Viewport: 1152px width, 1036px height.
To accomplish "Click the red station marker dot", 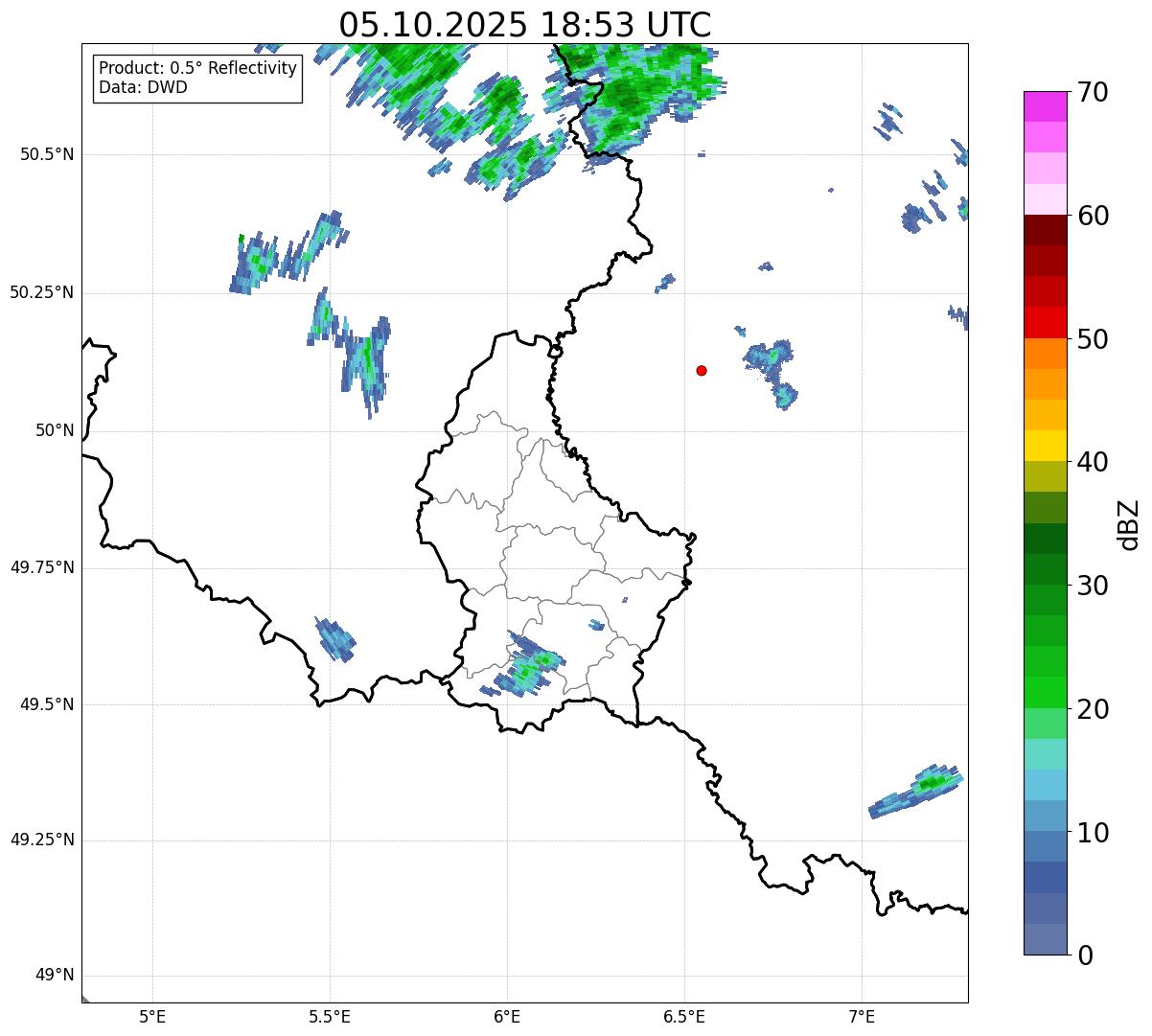I will [702, 370].
